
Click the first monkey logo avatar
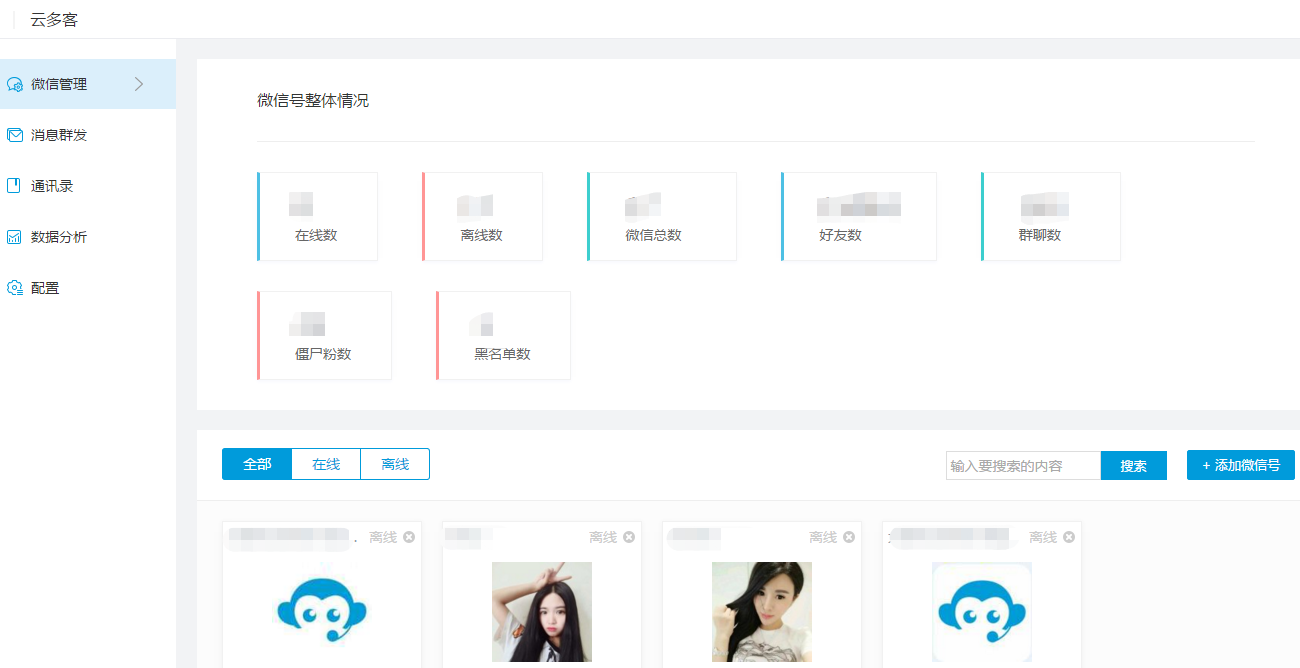pyautogui.click(x=321, y=608)
